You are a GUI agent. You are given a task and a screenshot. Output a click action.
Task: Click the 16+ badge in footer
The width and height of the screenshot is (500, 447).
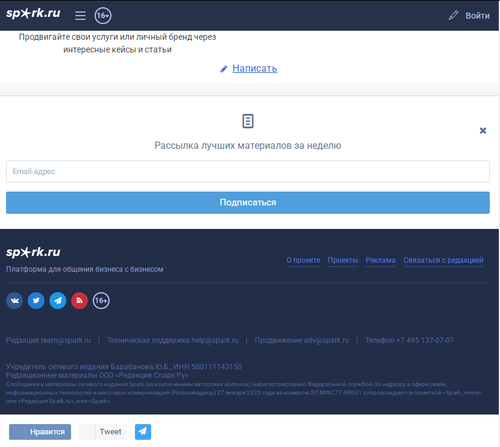pyautogui.click(x=101, y=301)
